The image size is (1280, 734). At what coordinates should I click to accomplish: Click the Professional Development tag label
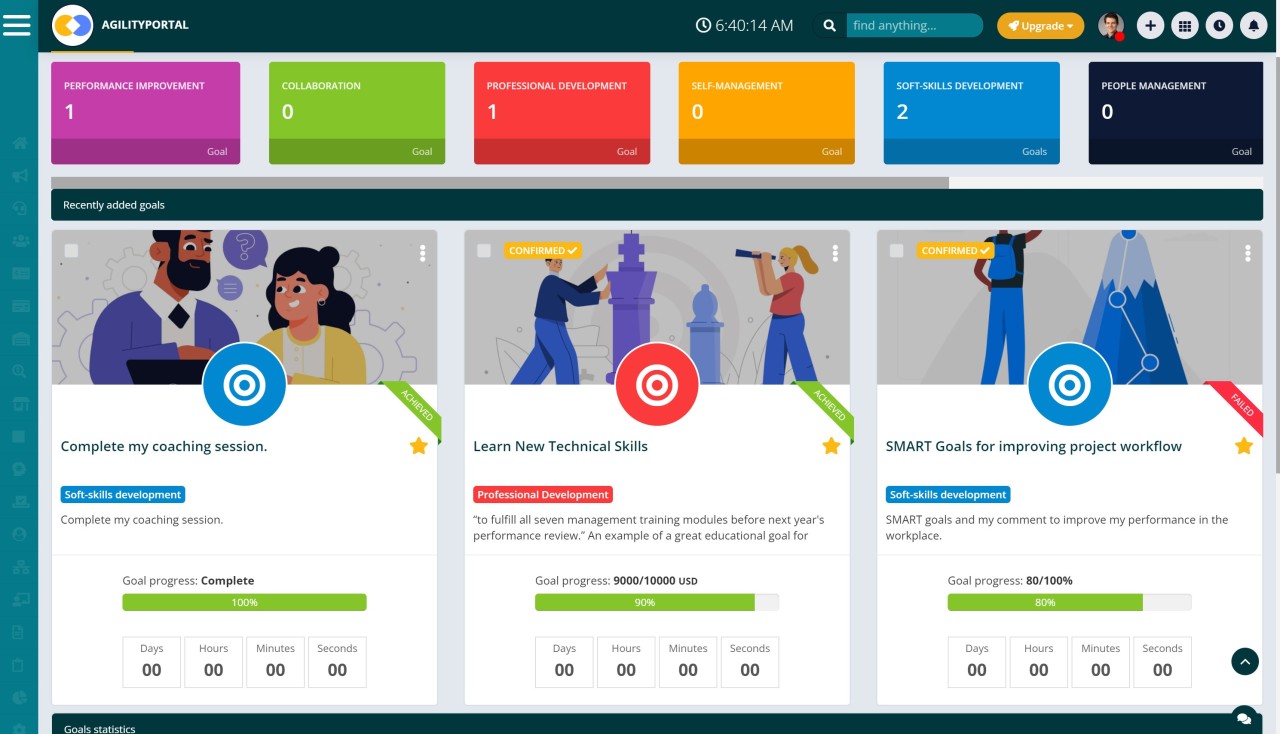point(543,494)
